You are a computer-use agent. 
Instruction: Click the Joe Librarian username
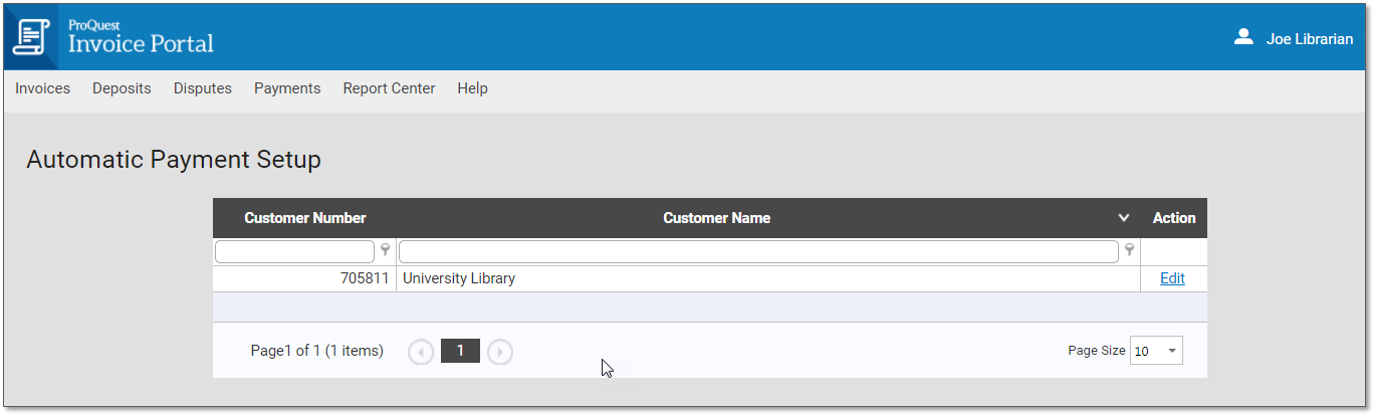click(1310, 39)
